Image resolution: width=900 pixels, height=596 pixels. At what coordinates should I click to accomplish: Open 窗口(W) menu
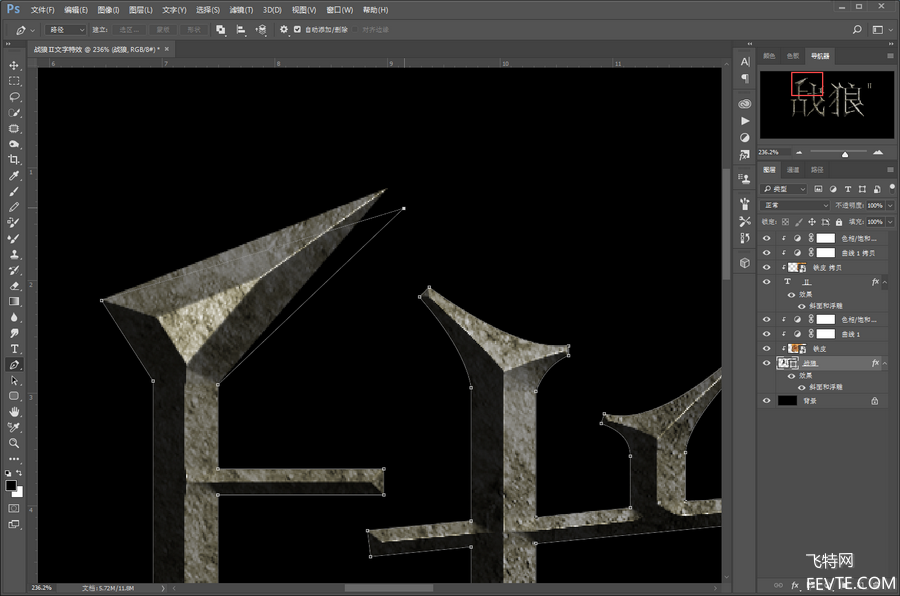click(x=340, y=10)
